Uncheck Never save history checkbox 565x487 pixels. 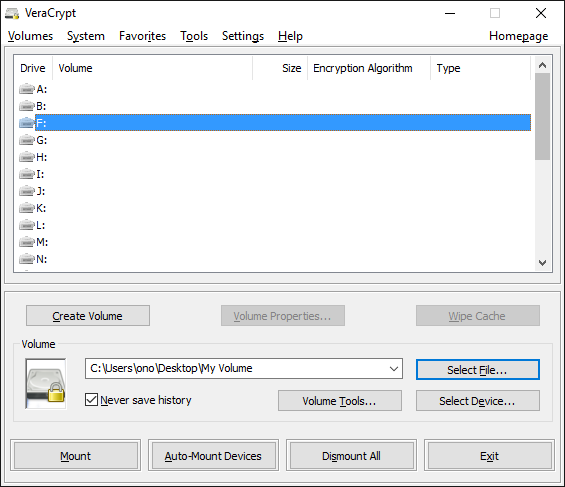[91, 399]
